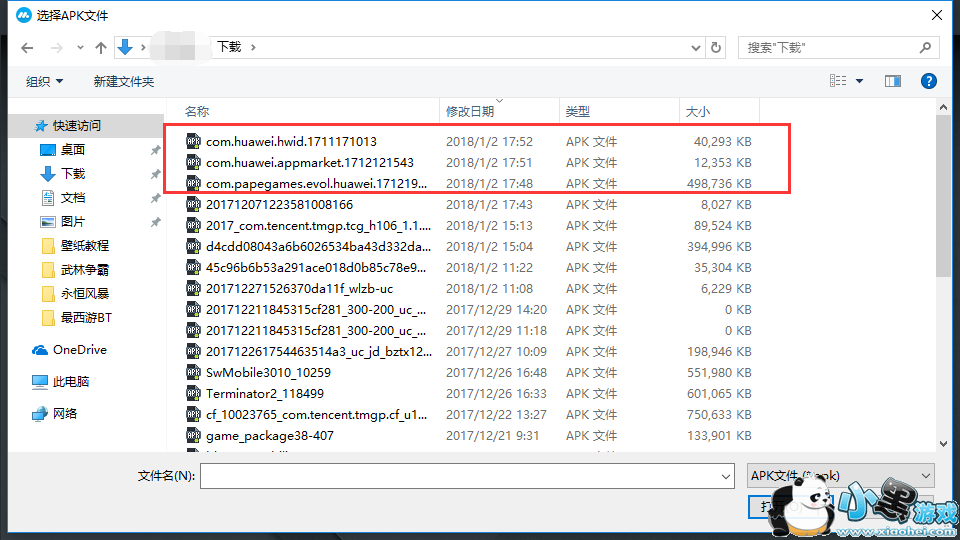
Task: Open the 最西游BT folder
Action: point(86,318)
